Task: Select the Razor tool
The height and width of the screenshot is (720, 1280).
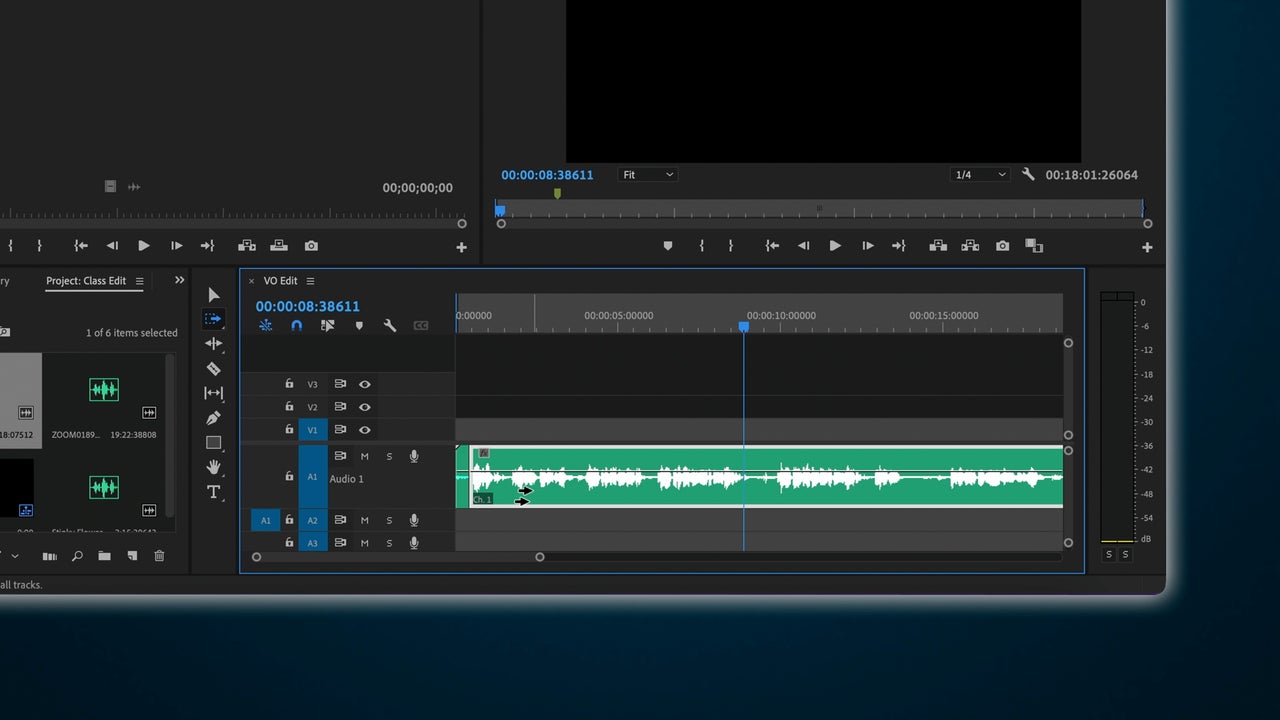Action: click(x=213, y=368)
